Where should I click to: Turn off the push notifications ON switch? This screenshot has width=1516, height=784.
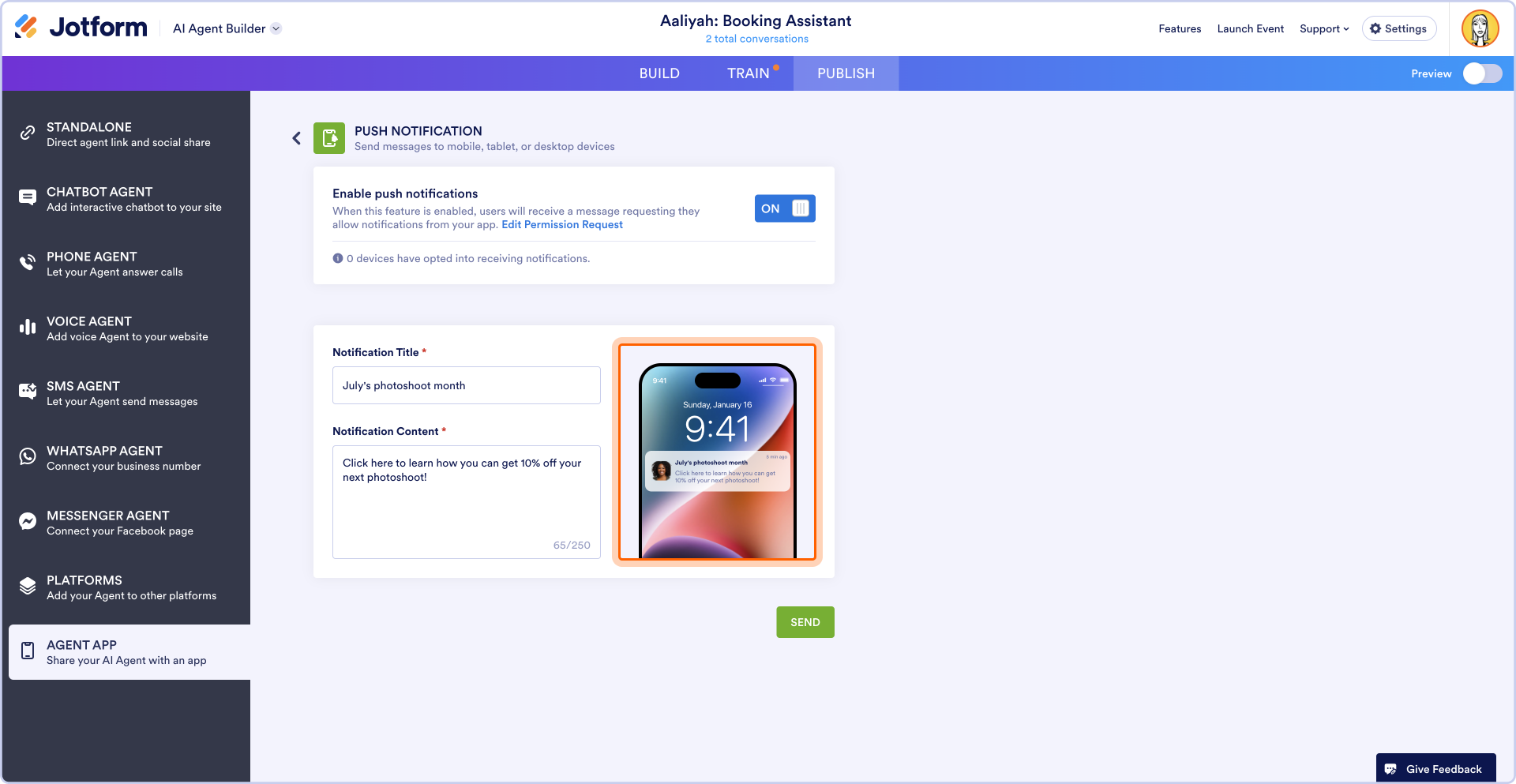point(785,208)
